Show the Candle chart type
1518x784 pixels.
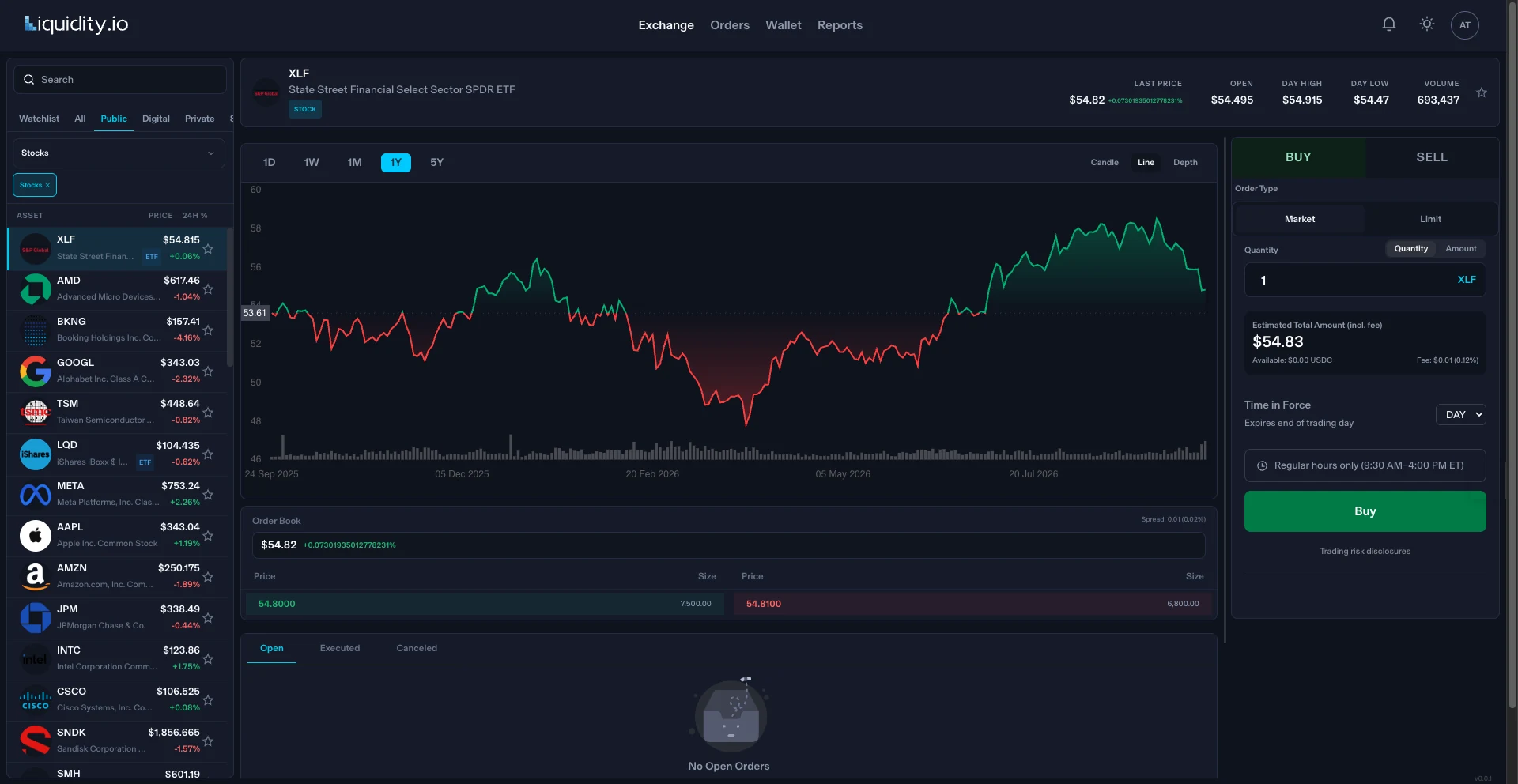pos(1105,162)
